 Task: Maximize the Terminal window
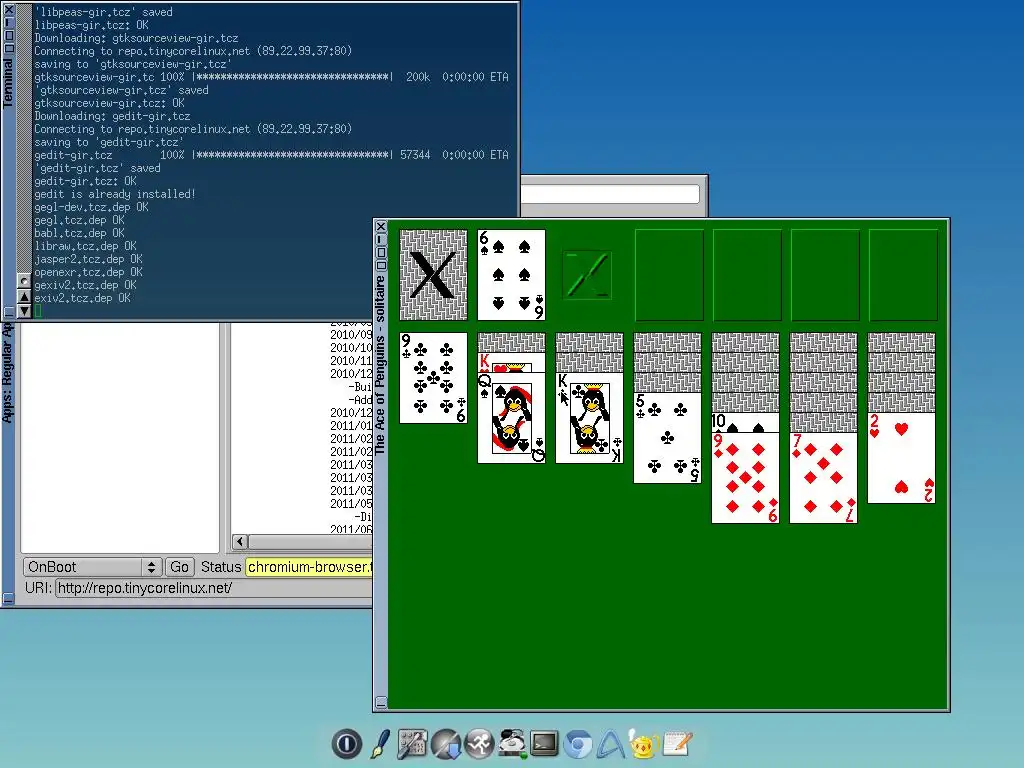tap(8, 35)
